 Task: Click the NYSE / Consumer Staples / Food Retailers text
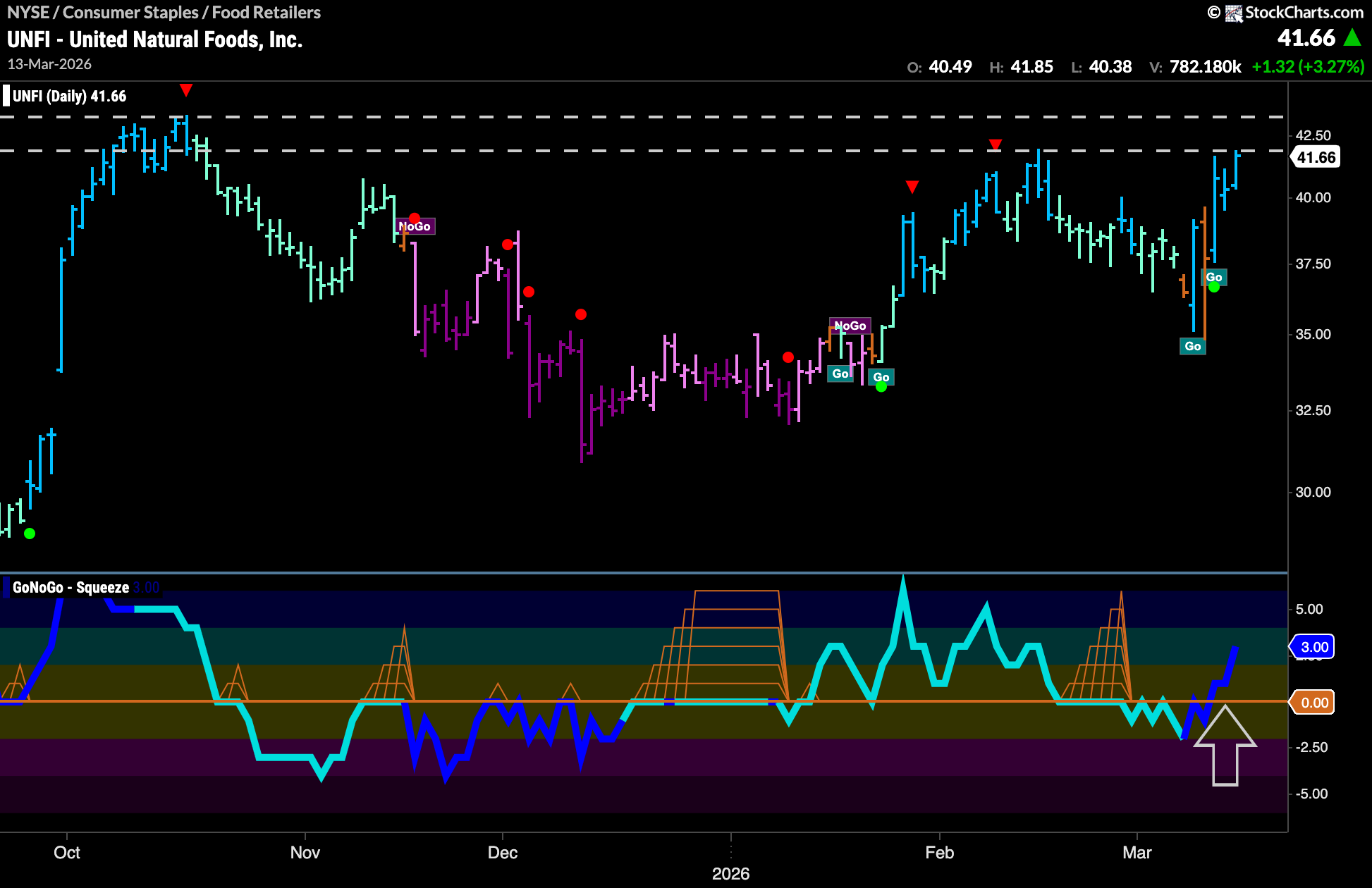tap(164, 12)
